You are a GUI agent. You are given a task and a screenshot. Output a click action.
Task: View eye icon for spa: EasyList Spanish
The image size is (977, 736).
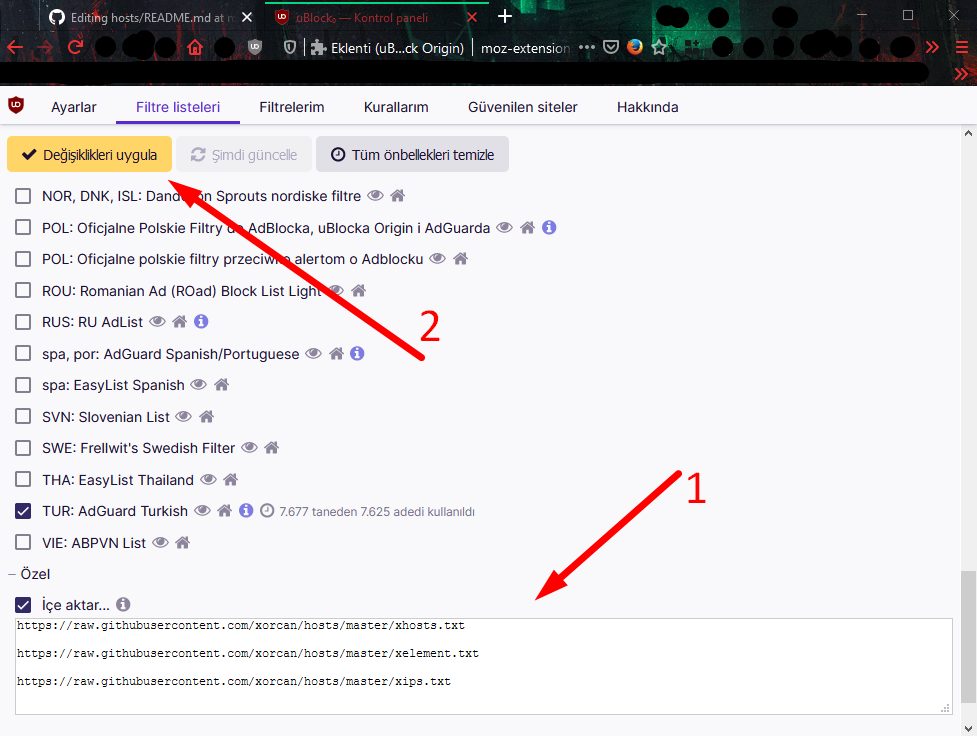198,385
